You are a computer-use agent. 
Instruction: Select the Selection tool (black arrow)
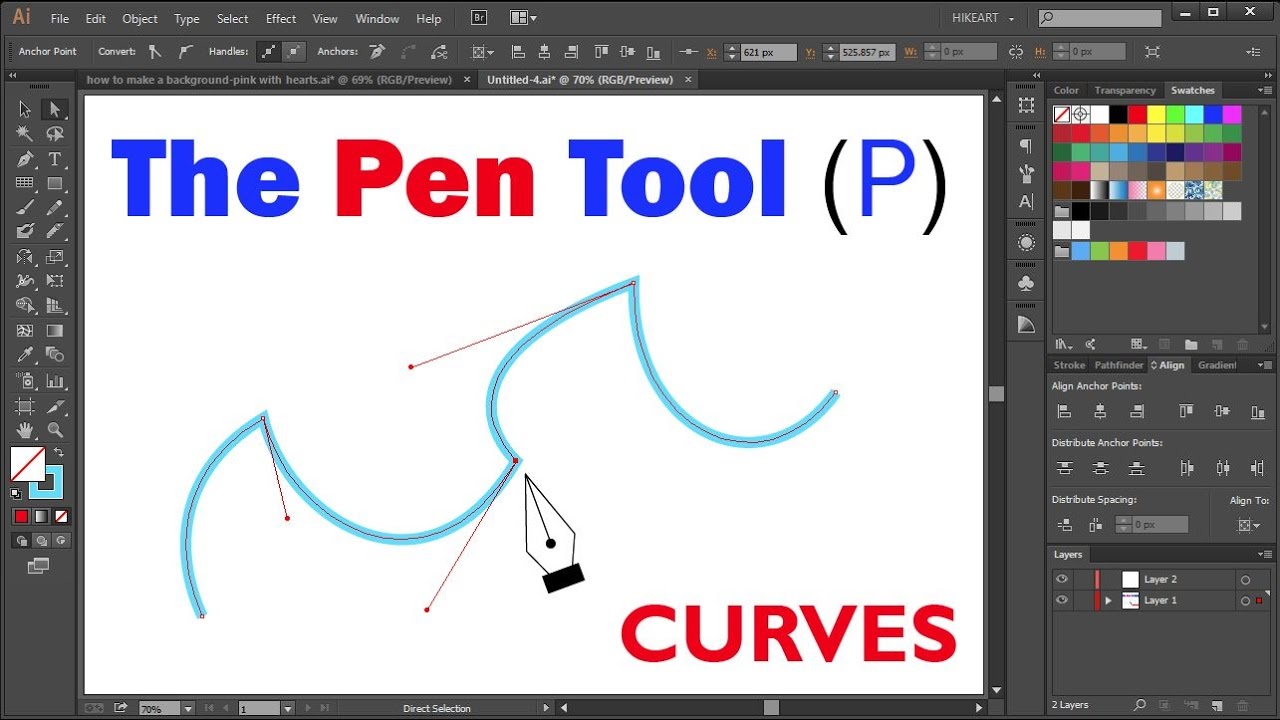pos(25,109)
